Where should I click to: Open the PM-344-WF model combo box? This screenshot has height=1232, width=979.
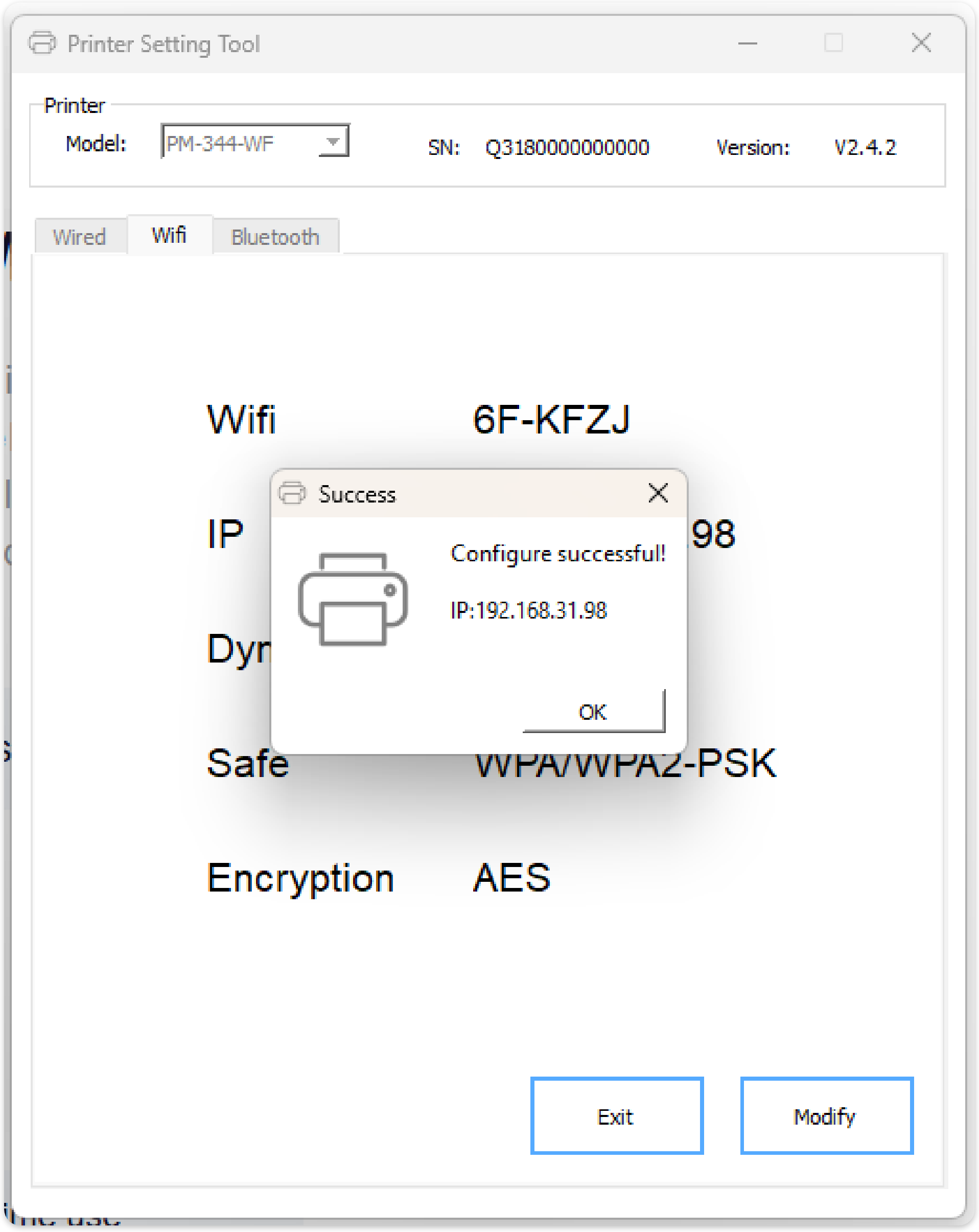tap(255, 141)
